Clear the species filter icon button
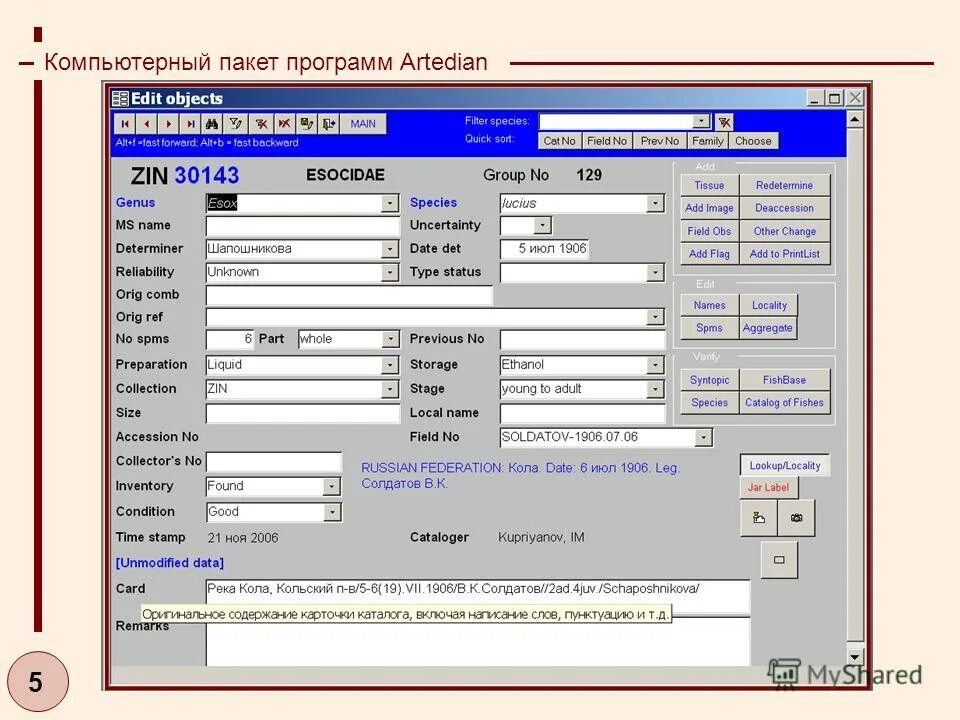The height and width of the screenshot is (720, 960). pyautogui.click(x=724, y=122)
